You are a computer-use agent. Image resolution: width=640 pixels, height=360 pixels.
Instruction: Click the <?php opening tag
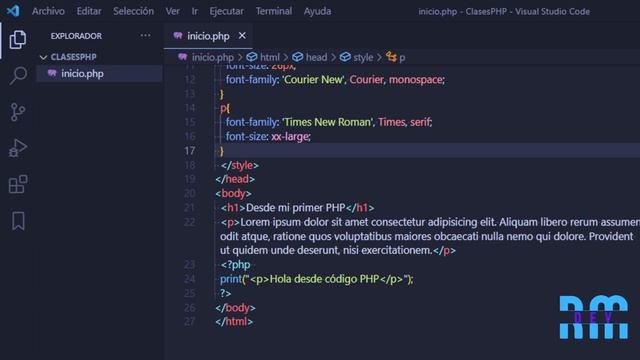click(x=236, y=264)
